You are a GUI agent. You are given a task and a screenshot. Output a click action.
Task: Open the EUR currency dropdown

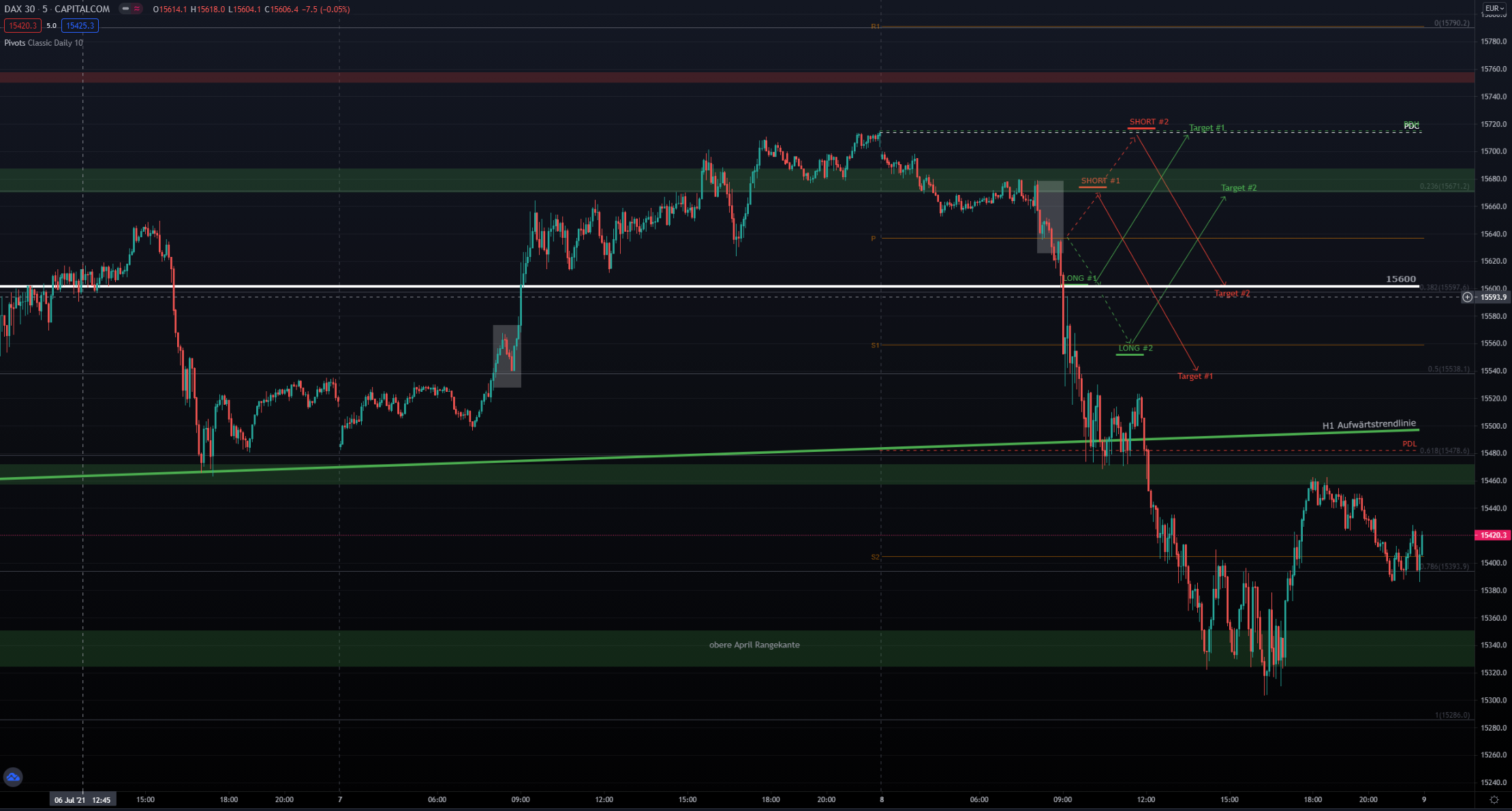point(1494,9)
